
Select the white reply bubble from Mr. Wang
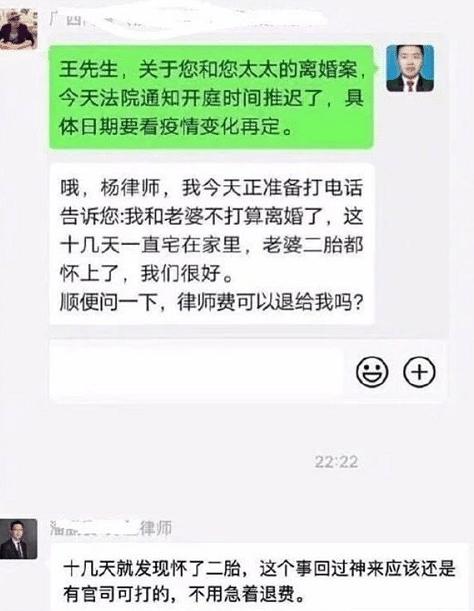(212, 244)
